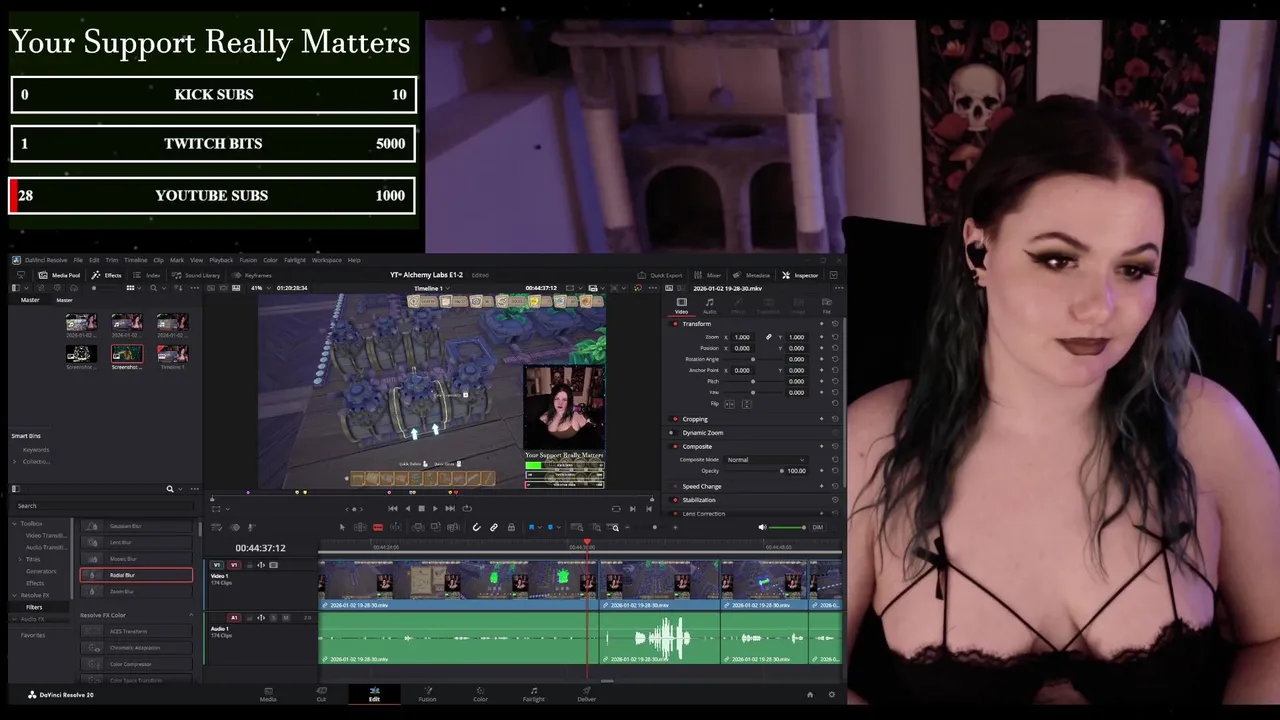Select the Selection arrow tool
1280x720 pixels.
[342, 527]
